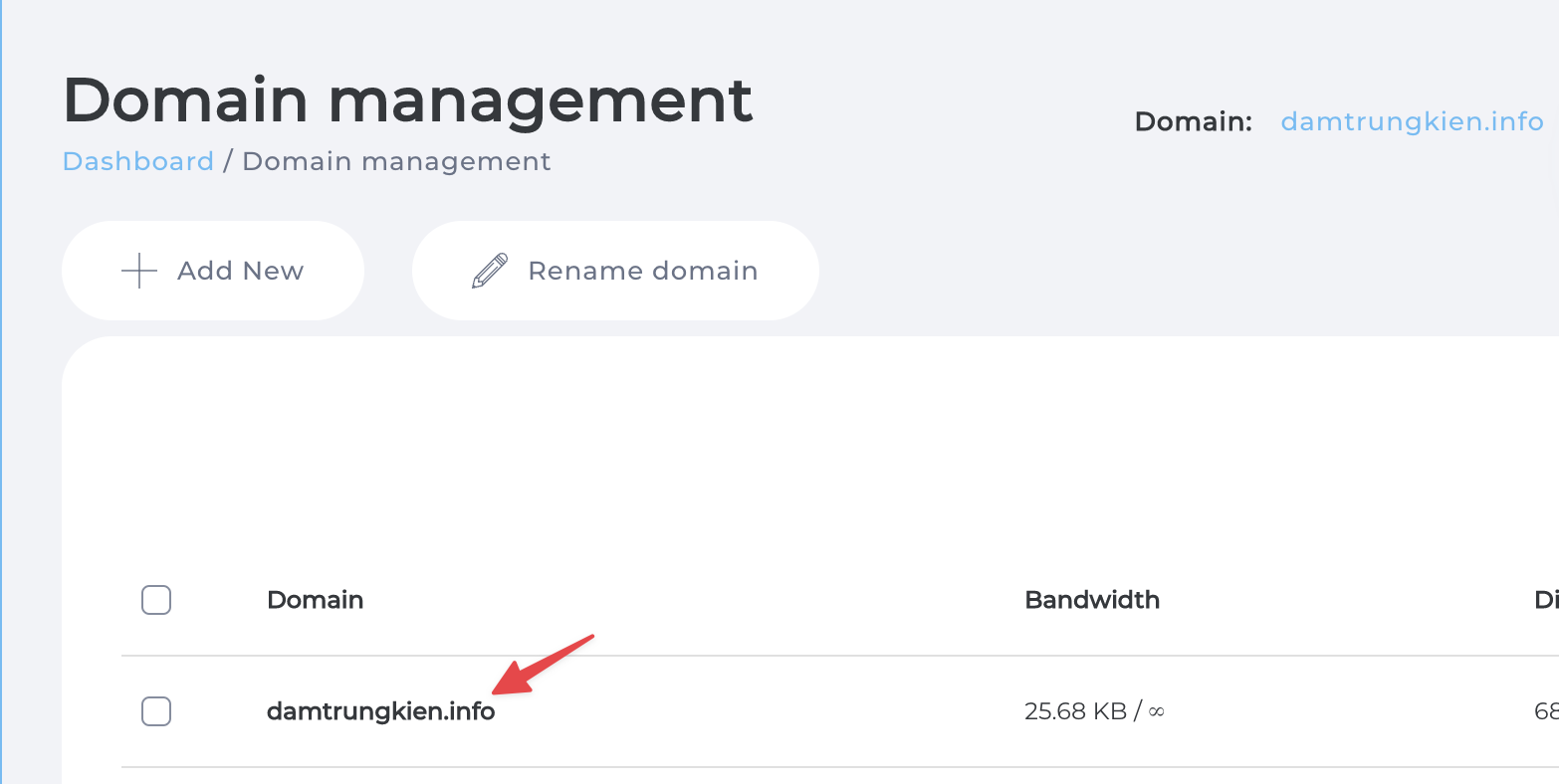
Task: Click the "Domain:" label in header
Action: tap(1194, 122)
